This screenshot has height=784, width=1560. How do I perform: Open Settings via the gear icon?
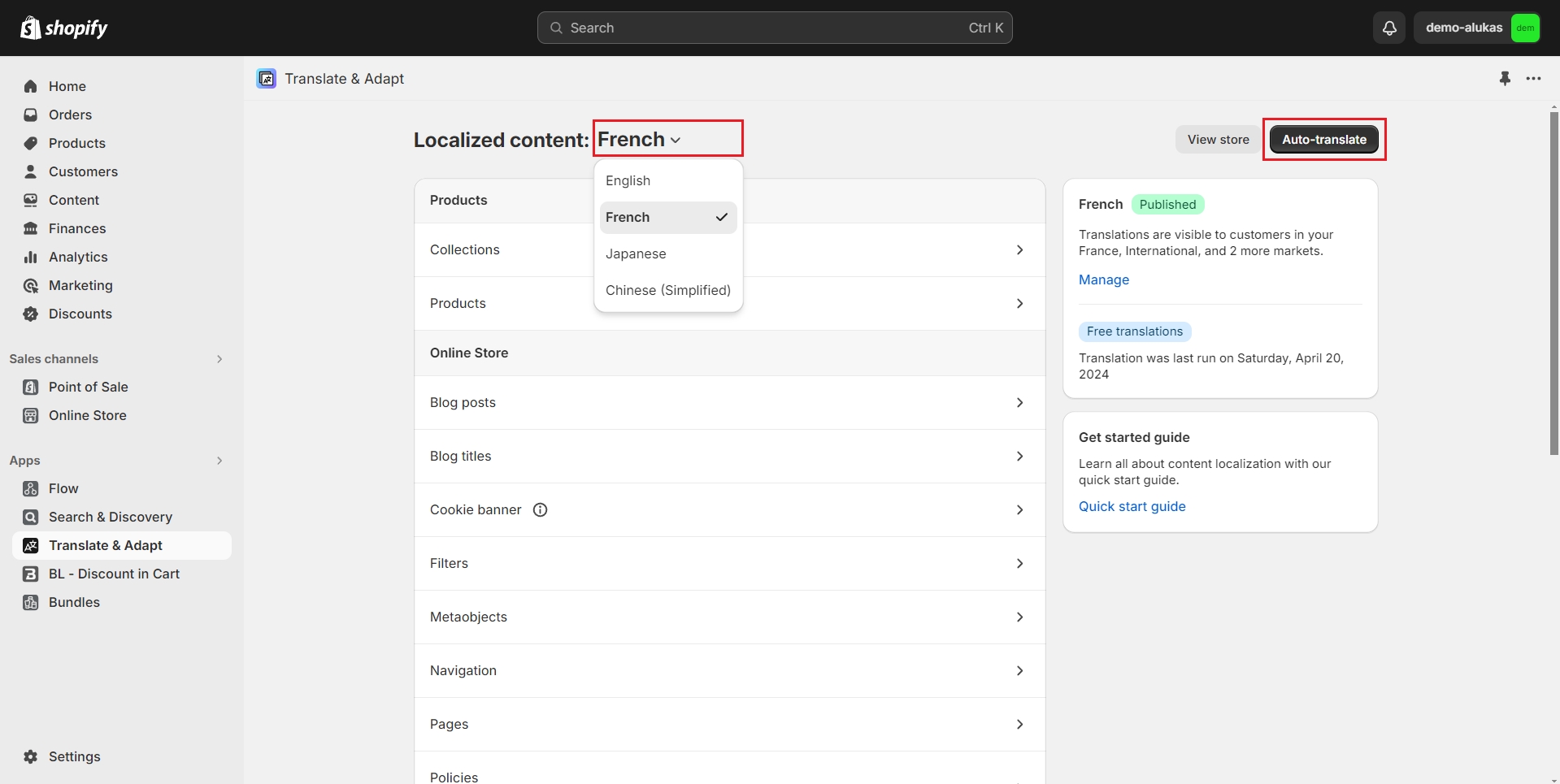click(x=31, y=756)
